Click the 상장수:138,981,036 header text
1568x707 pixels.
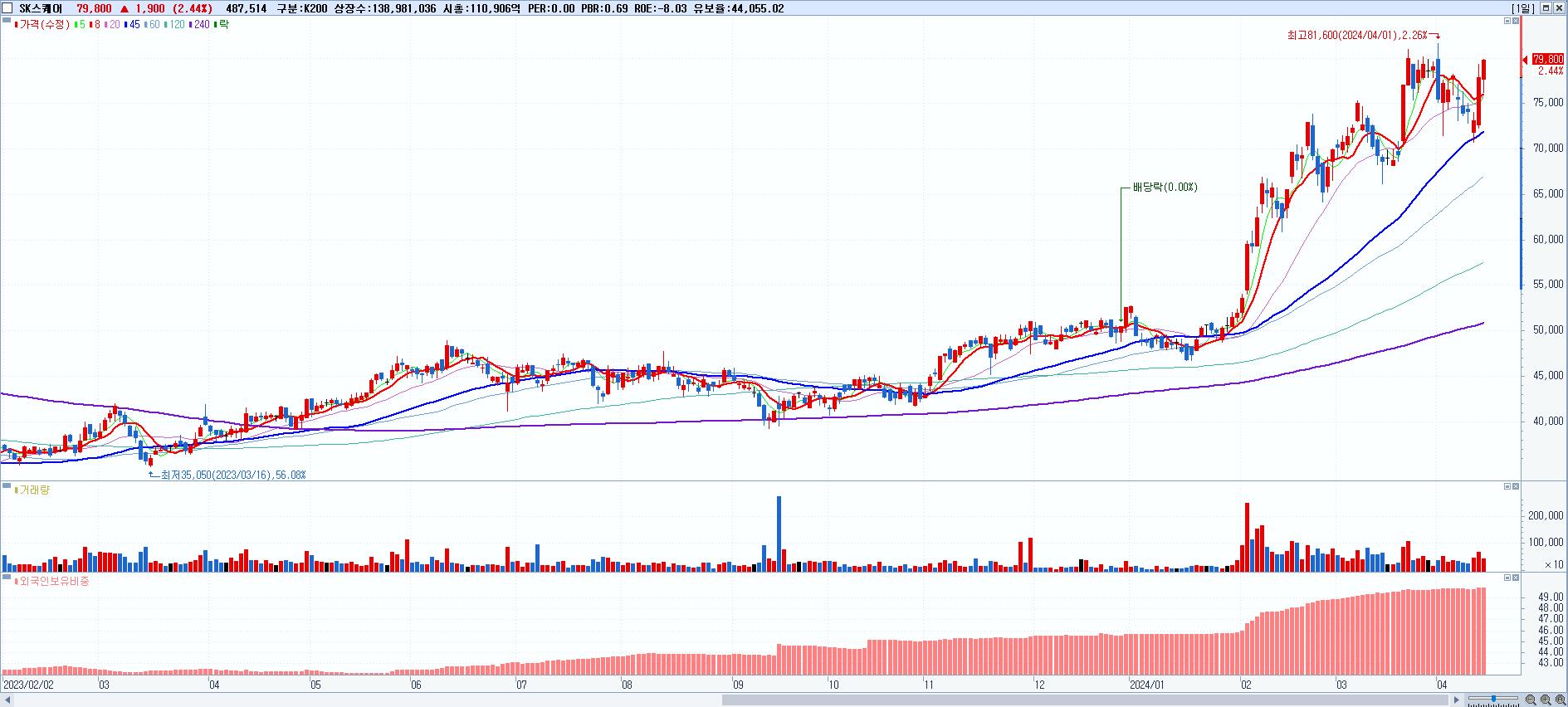point(384,8)
